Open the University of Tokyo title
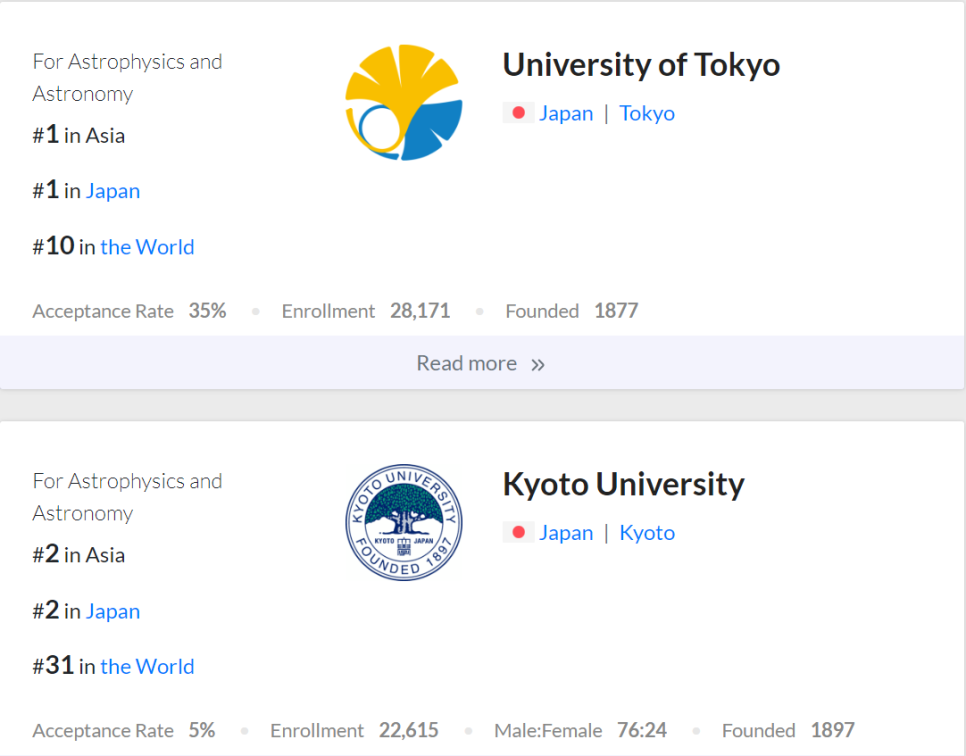The width and height of the screenshot is (966, 756). [641, 65]
